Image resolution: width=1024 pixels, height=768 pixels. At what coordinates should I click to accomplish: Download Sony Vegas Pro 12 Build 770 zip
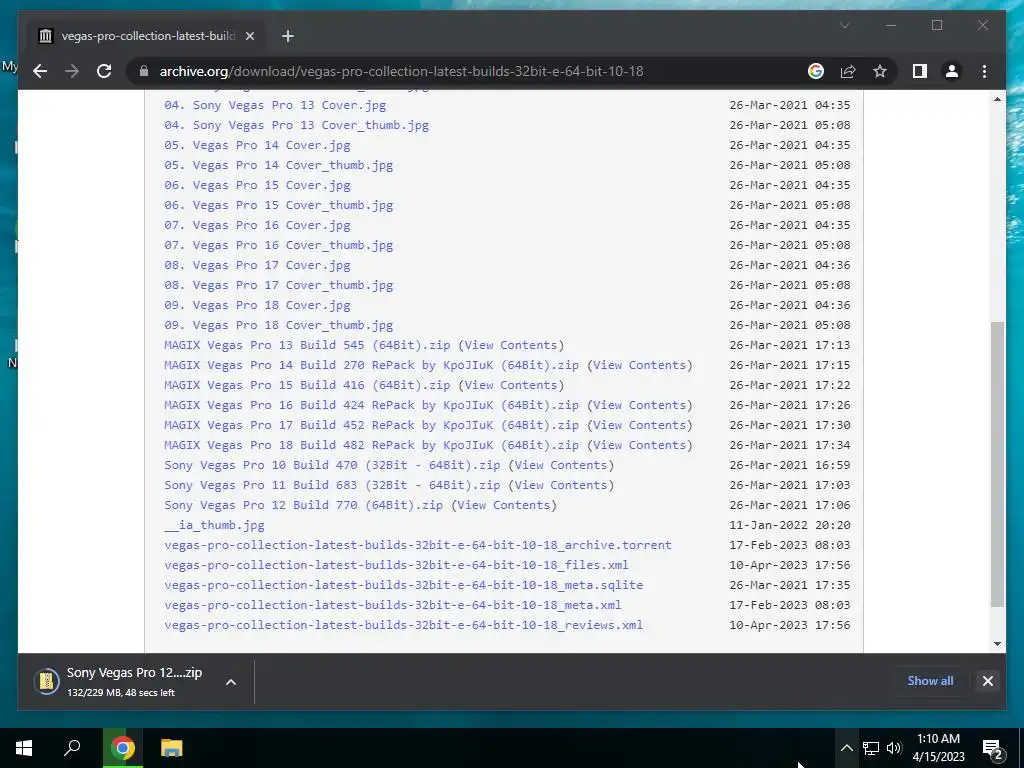click(x=304, y=505)
